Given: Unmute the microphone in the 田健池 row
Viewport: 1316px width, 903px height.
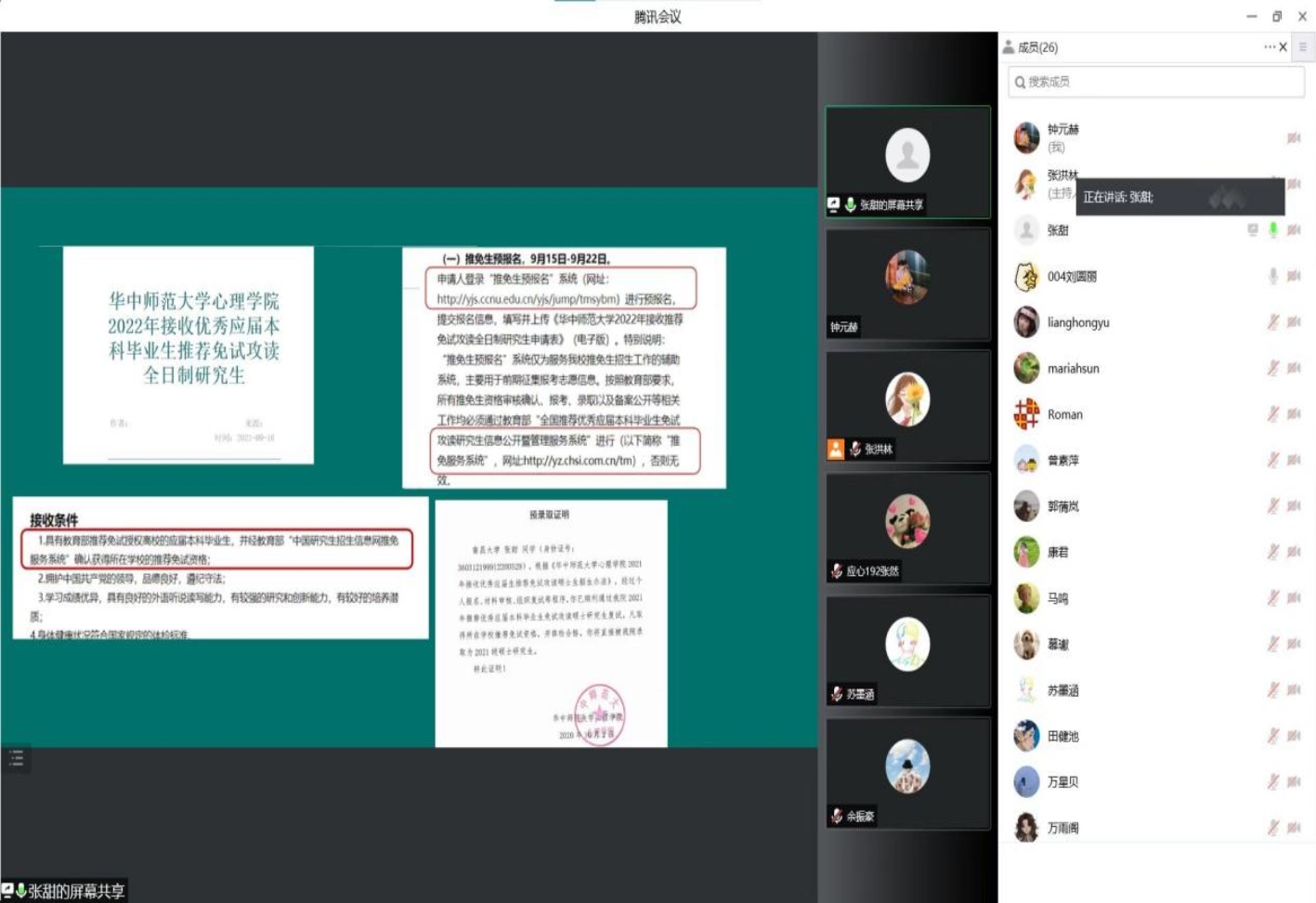Looking at the screenshot, I should tap(1273, 736).
